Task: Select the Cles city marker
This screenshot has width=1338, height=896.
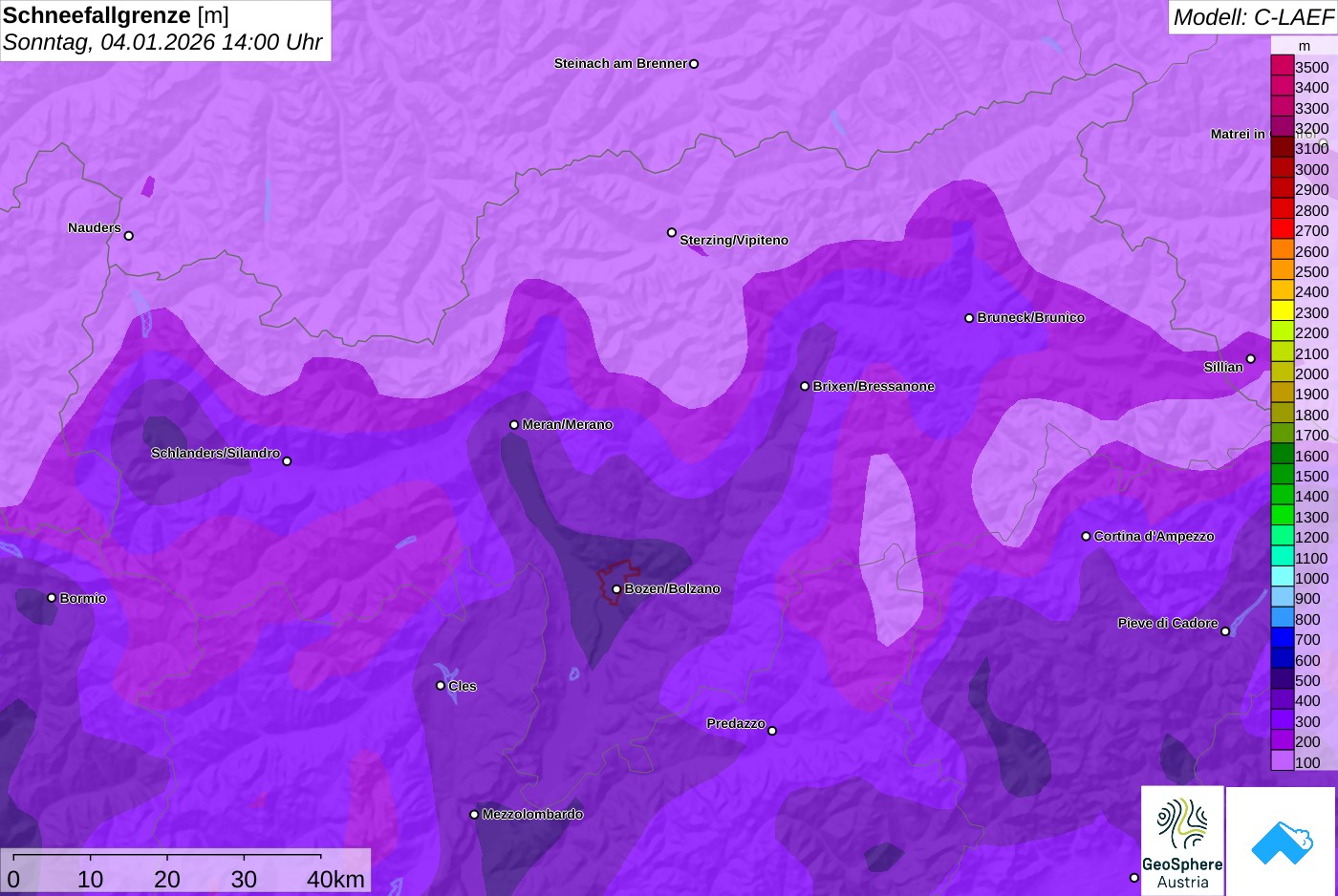Action: 441,686
